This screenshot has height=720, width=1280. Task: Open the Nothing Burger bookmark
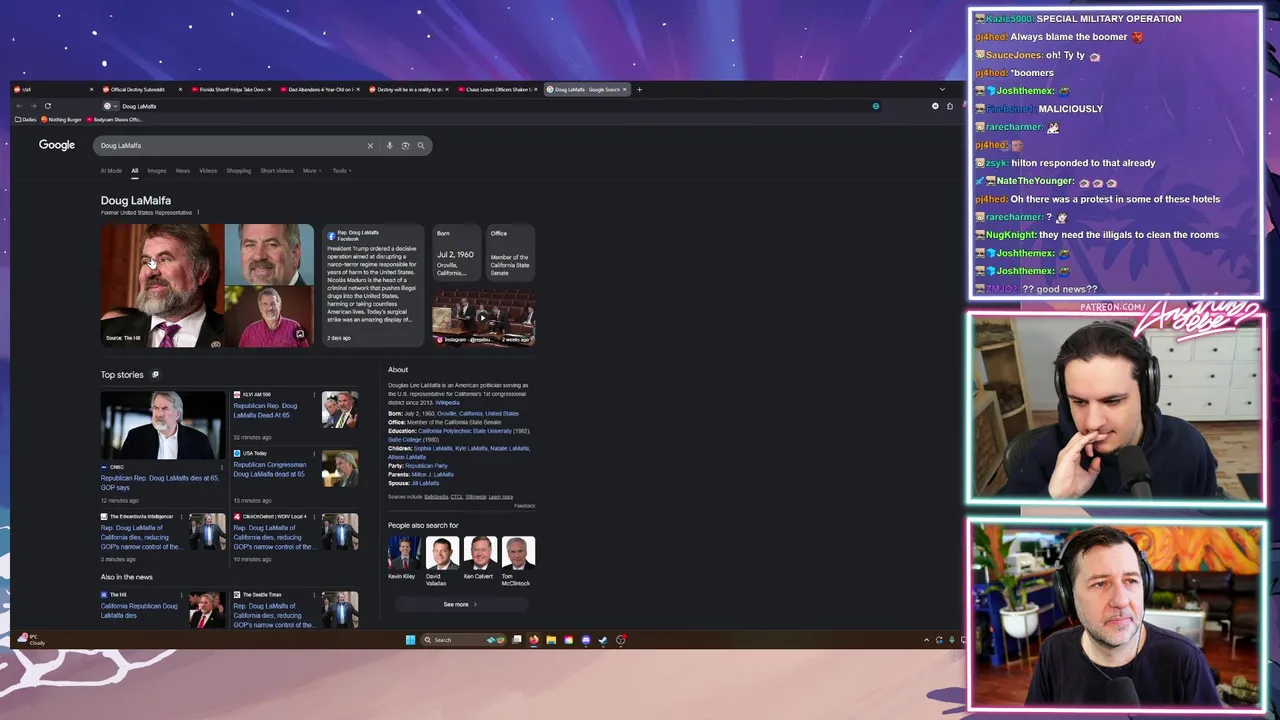click(x=61, y=119)
